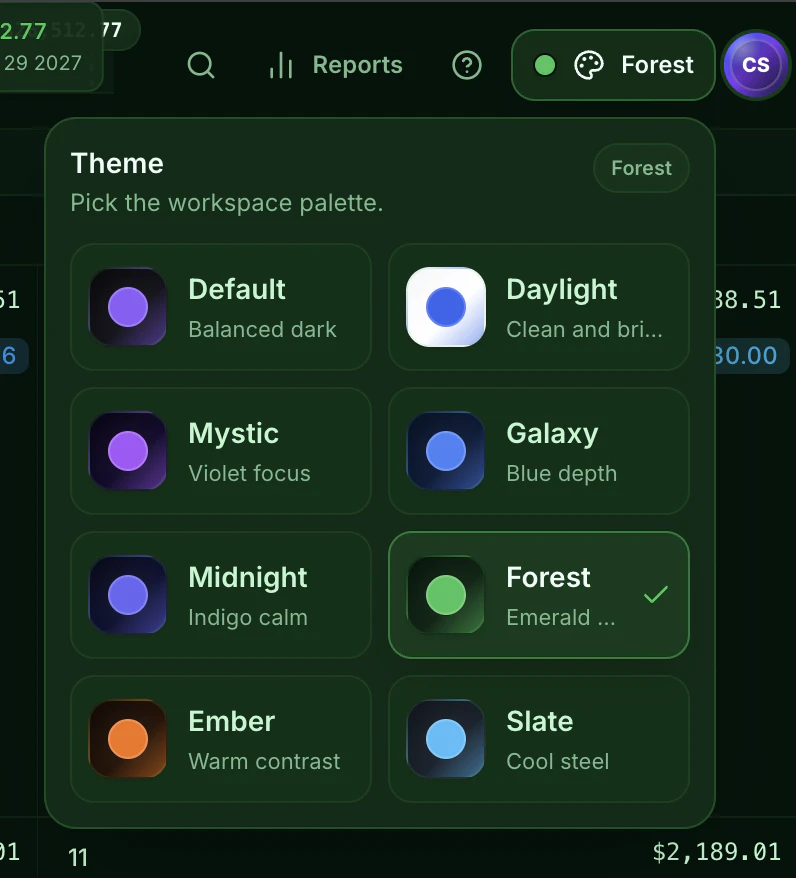Click the blue Galaxy theme swatch
This screenshot has height=878, width=796.
click(x=446, y=451)
